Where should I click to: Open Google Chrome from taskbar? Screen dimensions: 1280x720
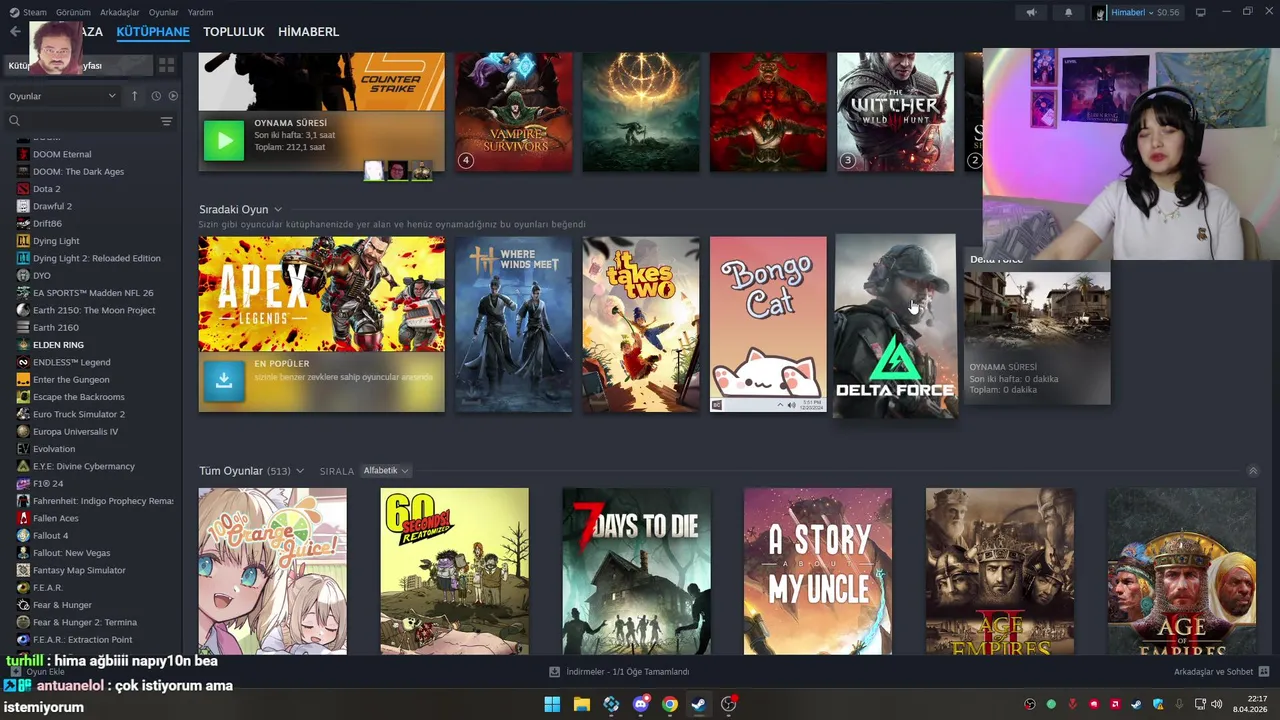(669, 704)
